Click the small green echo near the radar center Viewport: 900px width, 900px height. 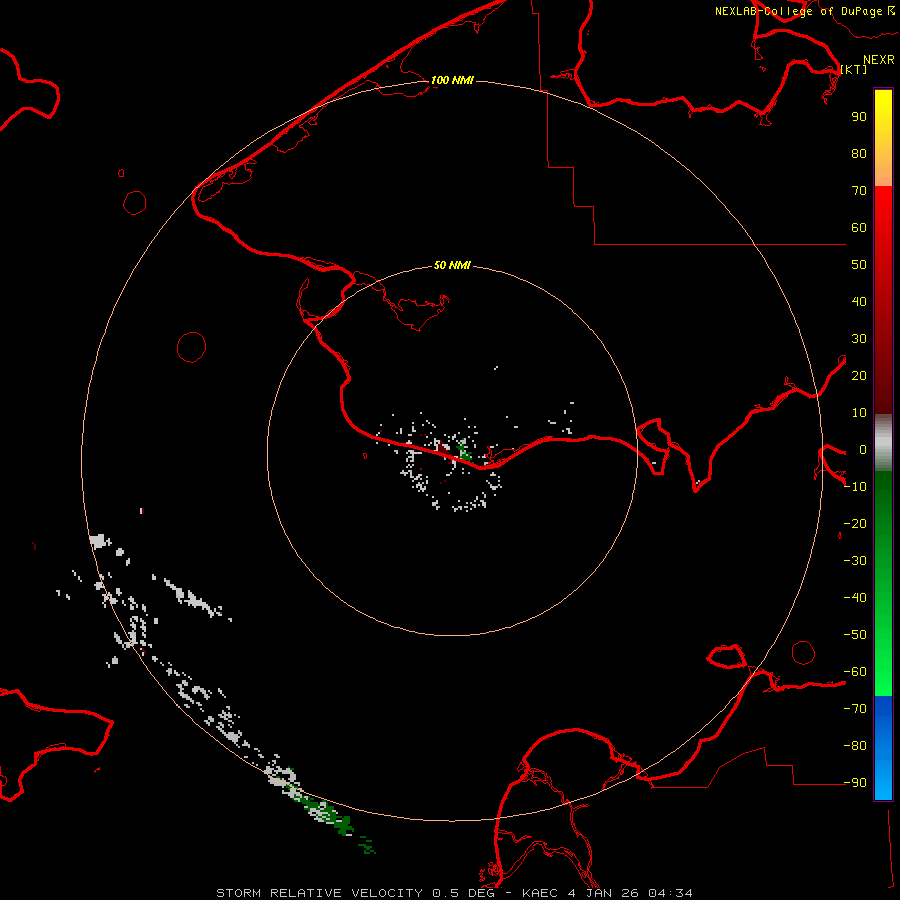click(464, 450)
